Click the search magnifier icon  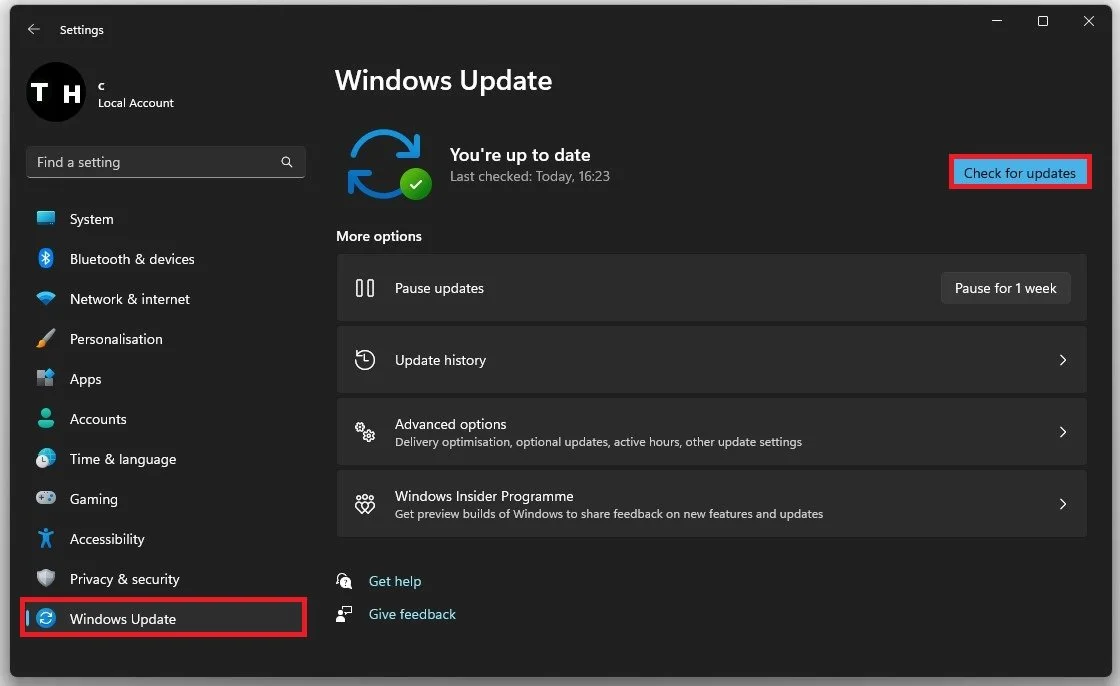point(286,162)
